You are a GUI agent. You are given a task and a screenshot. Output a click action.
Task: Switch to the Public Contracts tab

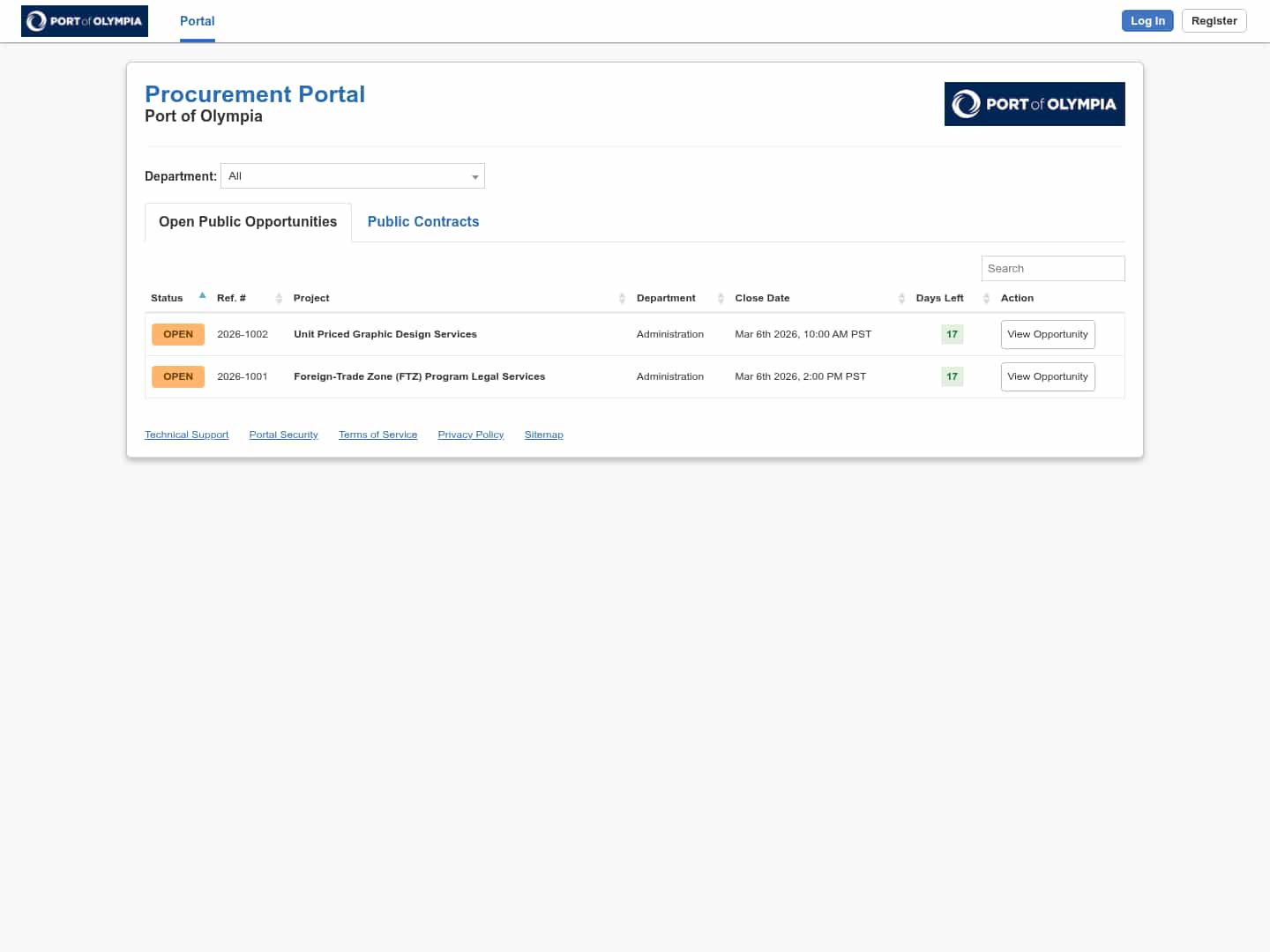click(423, 221)
